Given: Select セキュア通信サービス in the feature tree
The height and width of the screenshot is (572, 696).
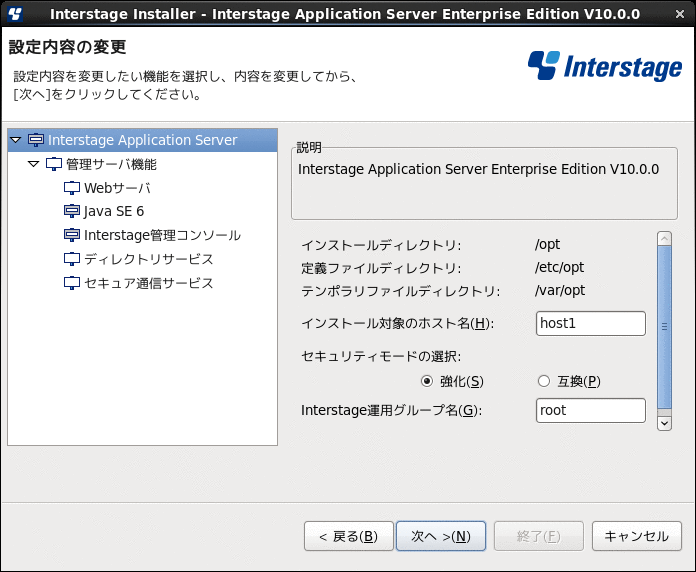Looking at the screenshot, I should click(x=148, y=284).
